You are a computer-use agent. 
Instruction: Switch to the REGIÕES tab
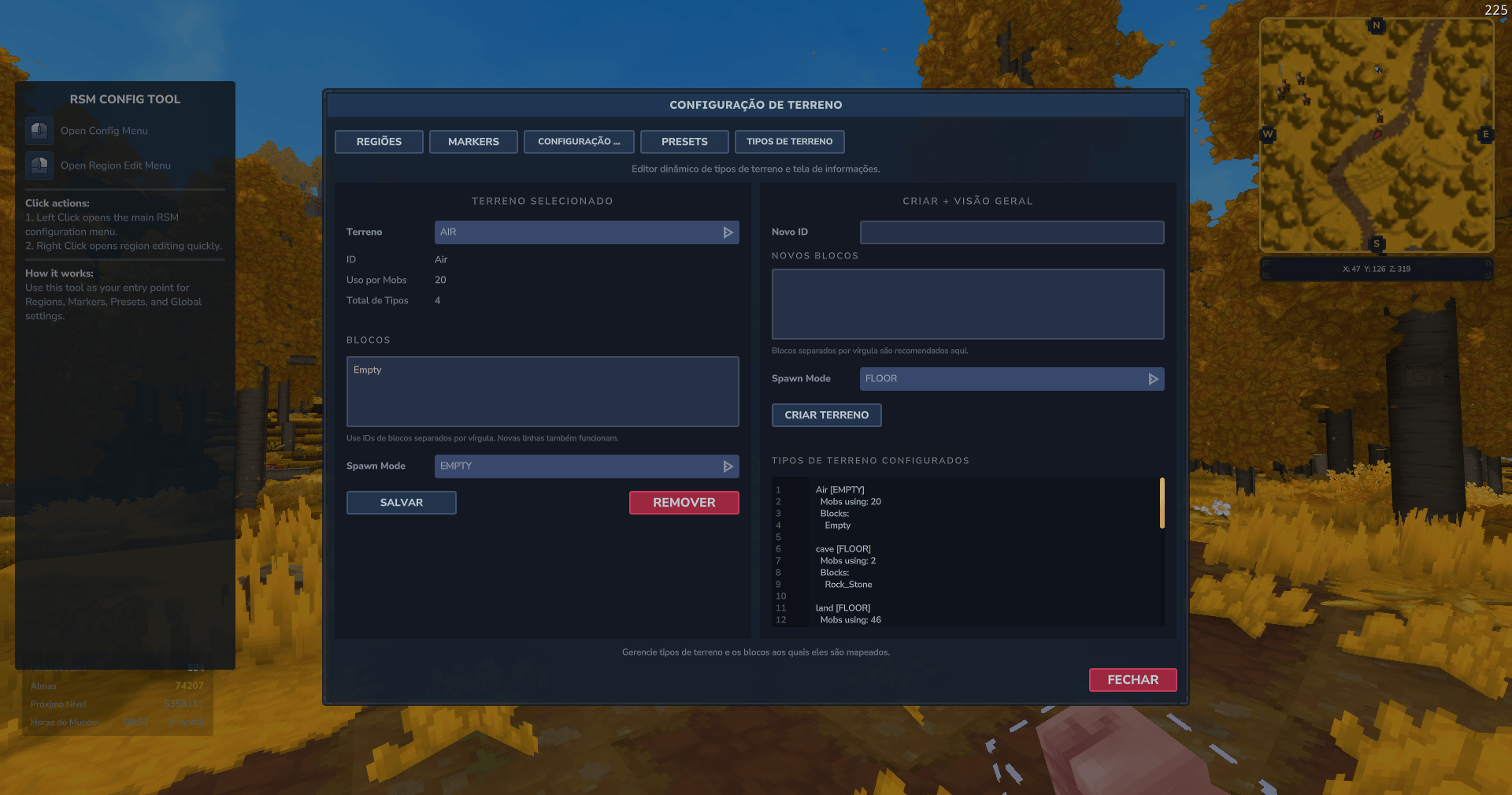tap(379, 142)
